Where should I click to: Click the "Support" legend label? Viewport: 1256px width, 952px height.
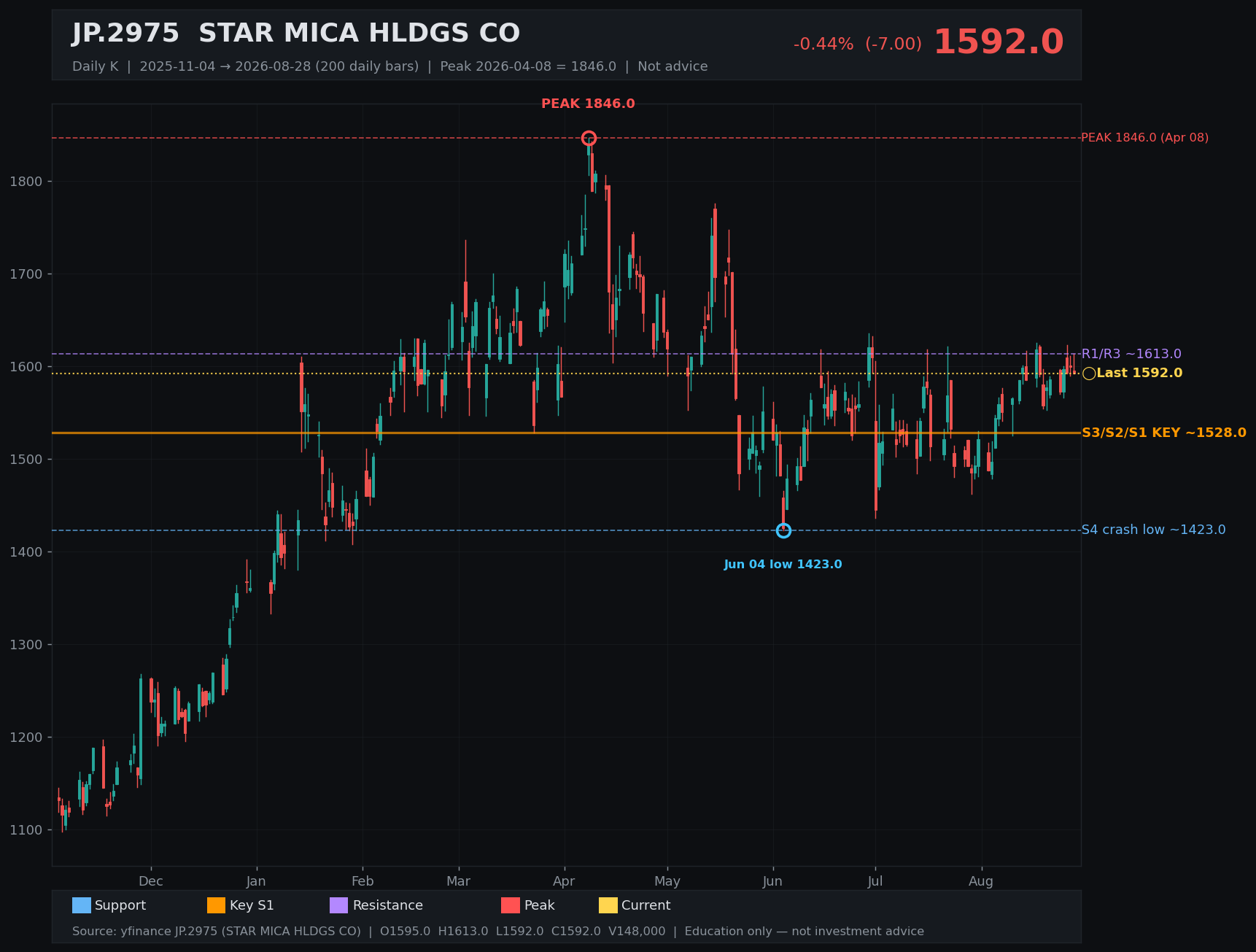click(x=120, y=905)
